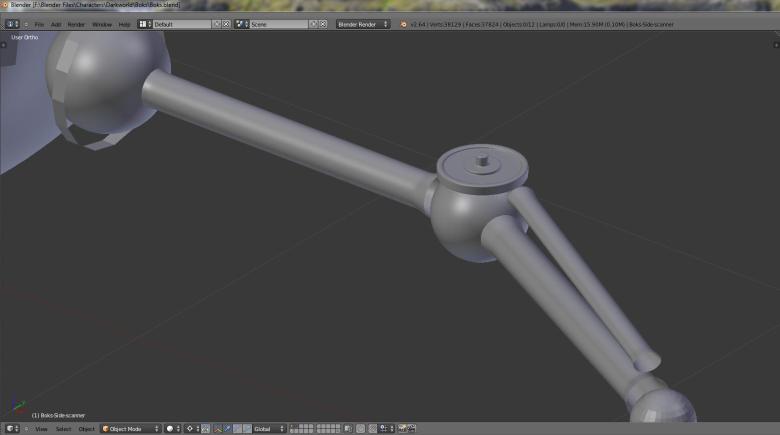Open the File menu

pyautogui.click(x=39, y=24)
